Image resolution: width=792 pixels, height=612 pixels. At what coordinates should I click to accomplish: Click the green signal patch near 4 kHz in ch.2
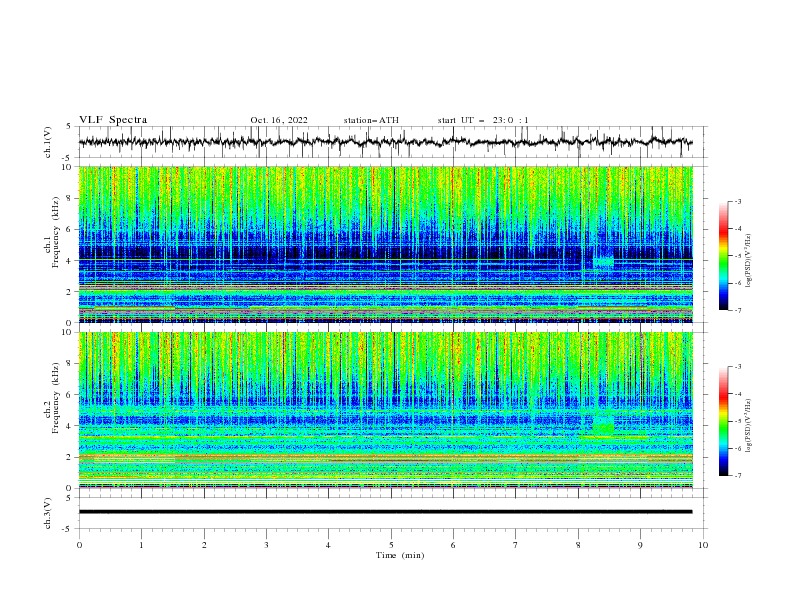pos(603,425)
